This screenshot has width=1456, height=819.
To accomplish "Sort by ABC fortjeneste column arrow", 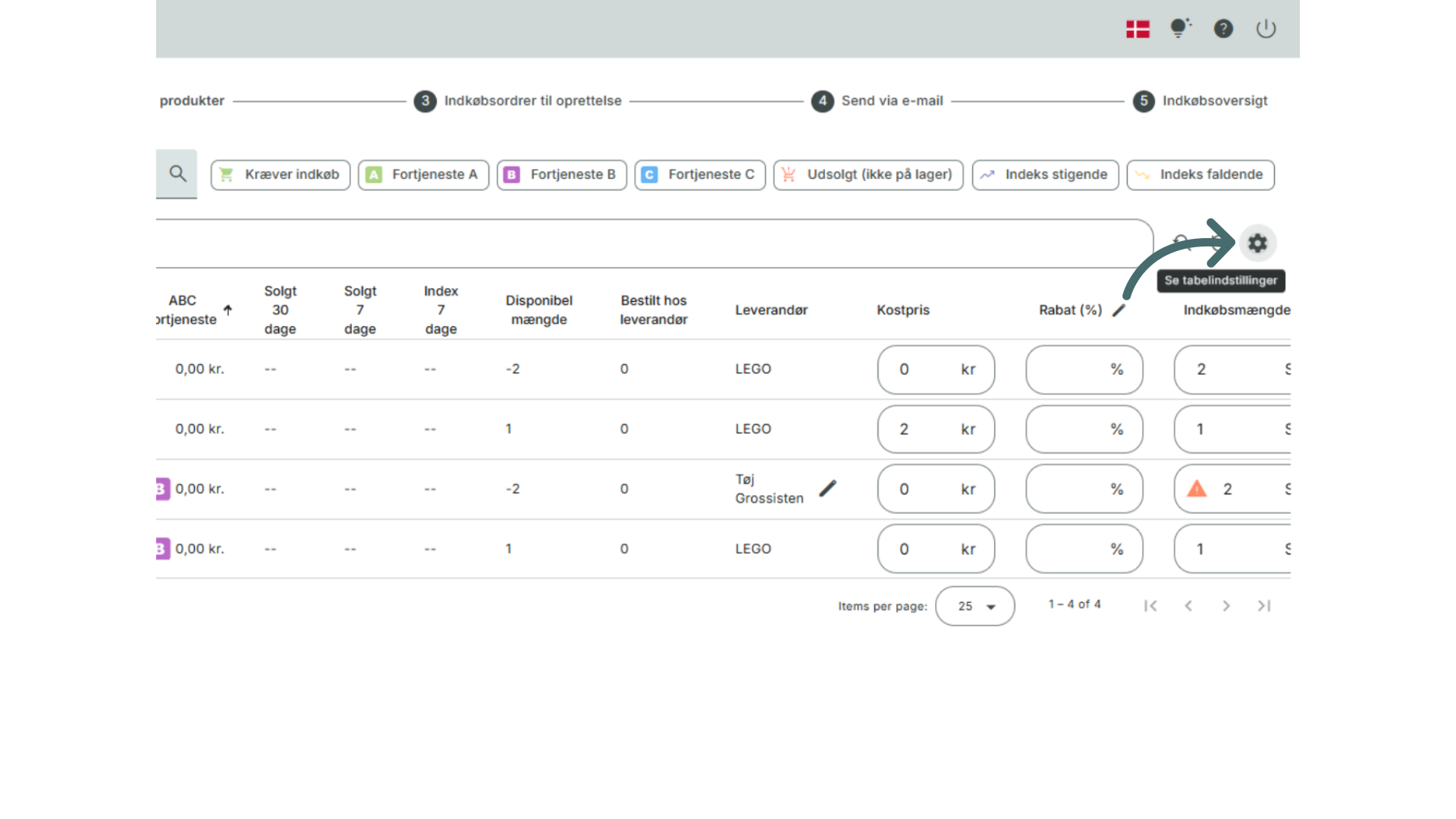I will [227, 310].
